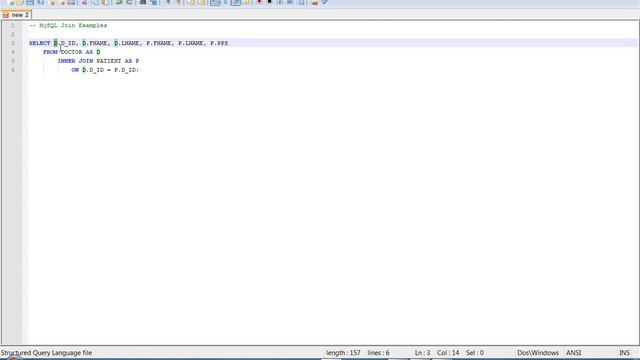Click the Cut toolbar icon
640x360 pixels.
tap(85, 2)
